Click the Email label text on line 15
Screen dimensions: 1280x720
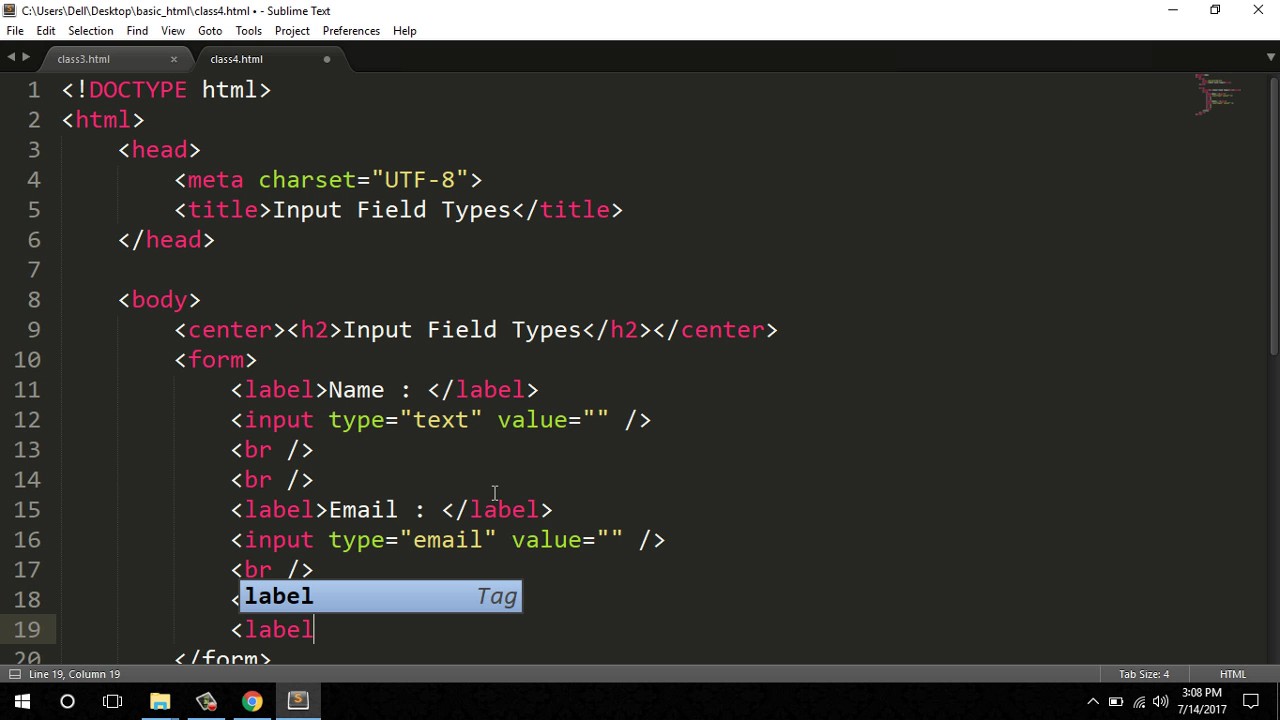[362, 510]
